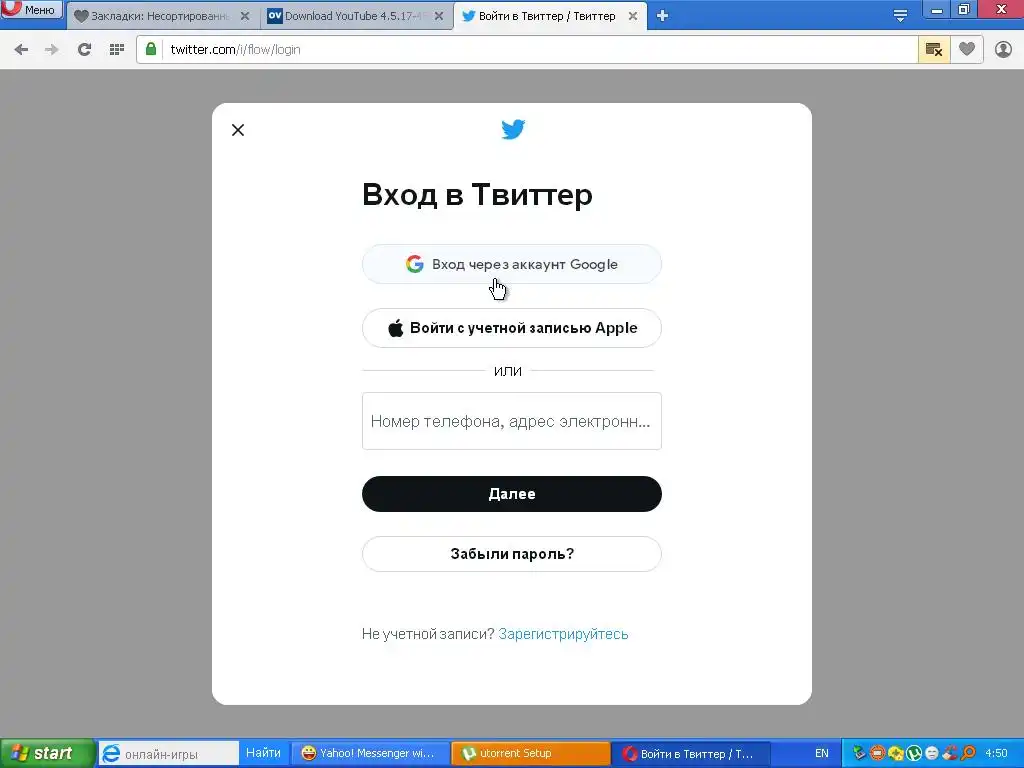This screenshot has width=1024, height=768.
Task: Click the Найти taskbar button
Action: pos(263,753)
